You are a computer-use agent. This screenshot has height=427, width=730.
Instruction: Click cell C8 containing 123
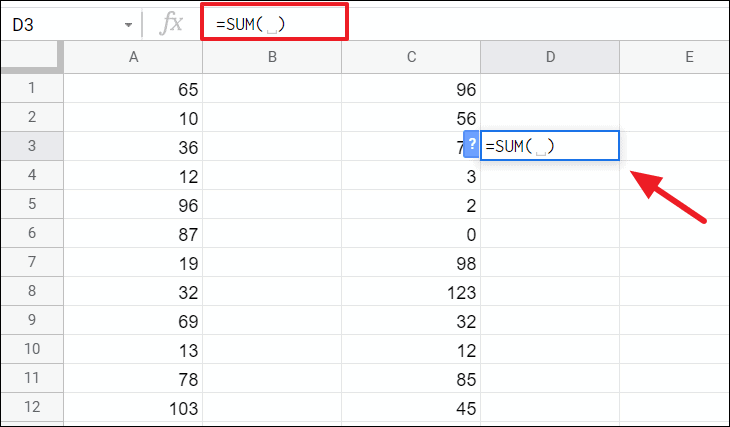point(411,291)
